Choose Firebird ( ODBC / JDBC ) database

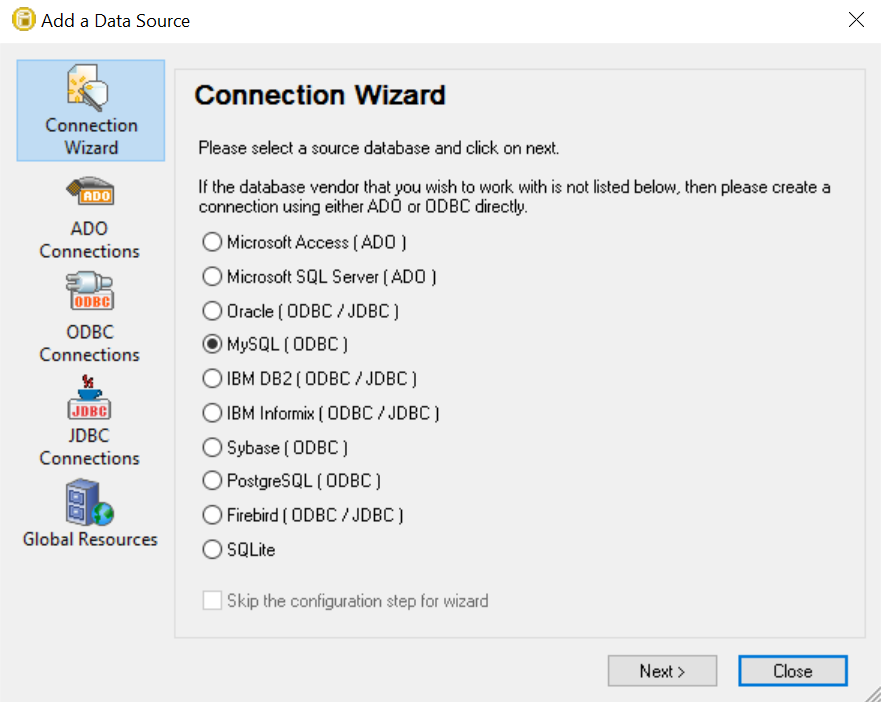tap(212, 515)
